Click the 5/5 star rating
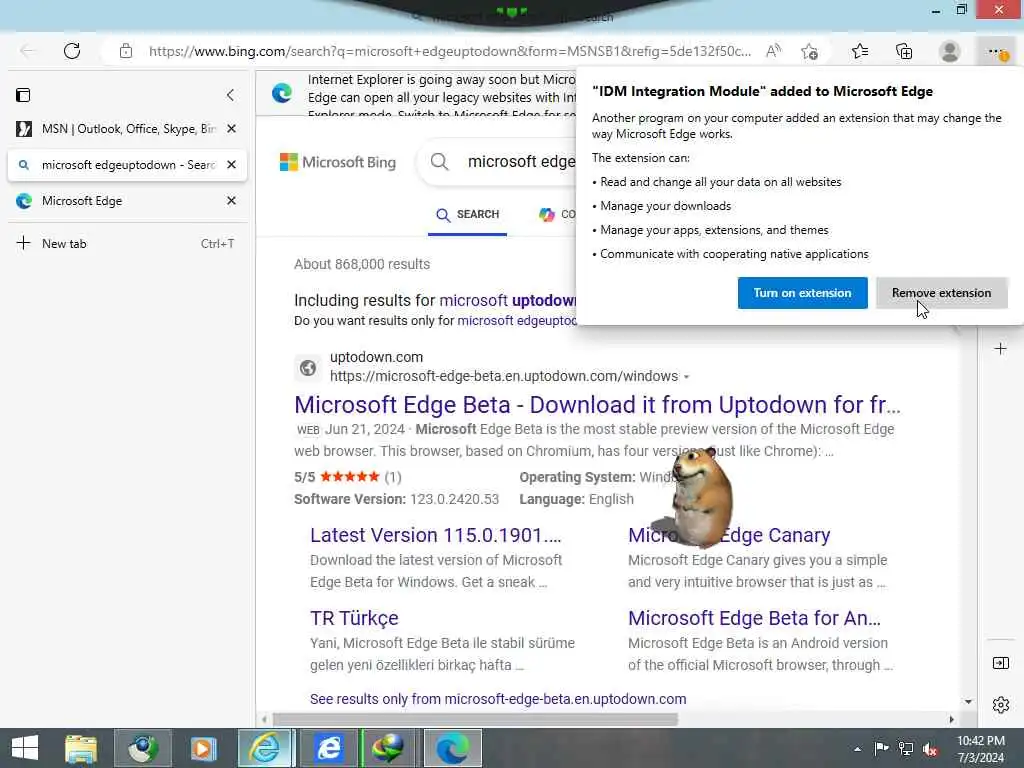Screen dimensions: 1024x768 [347, 477]
